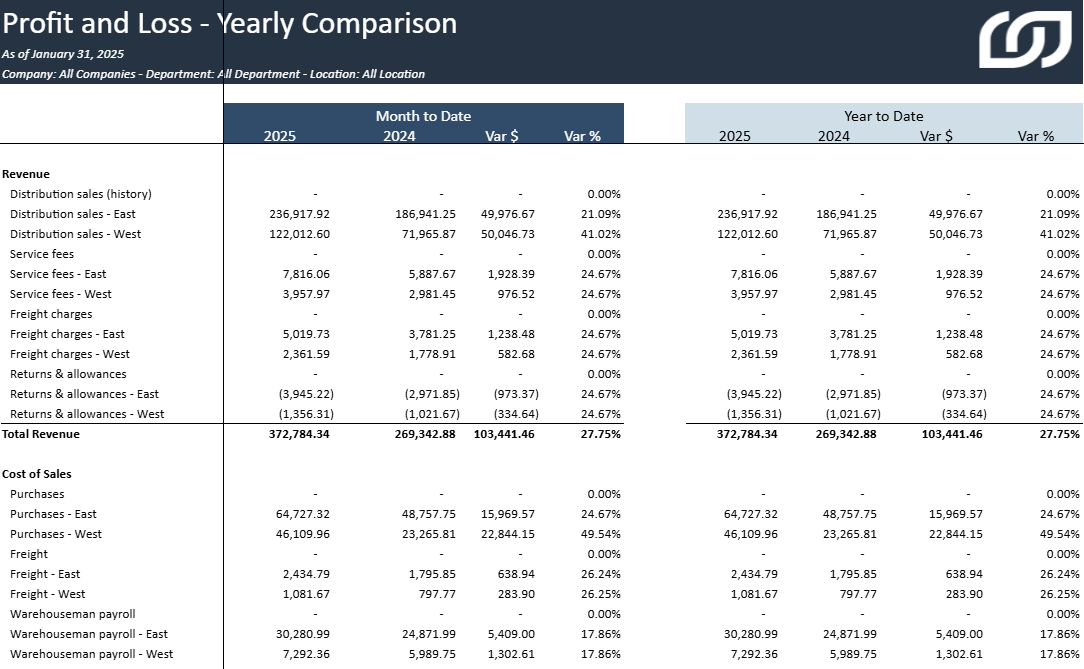Click the 'As of January 31, 2025' date line
Screen dimensions: 1084x669
tap(63, 54)
